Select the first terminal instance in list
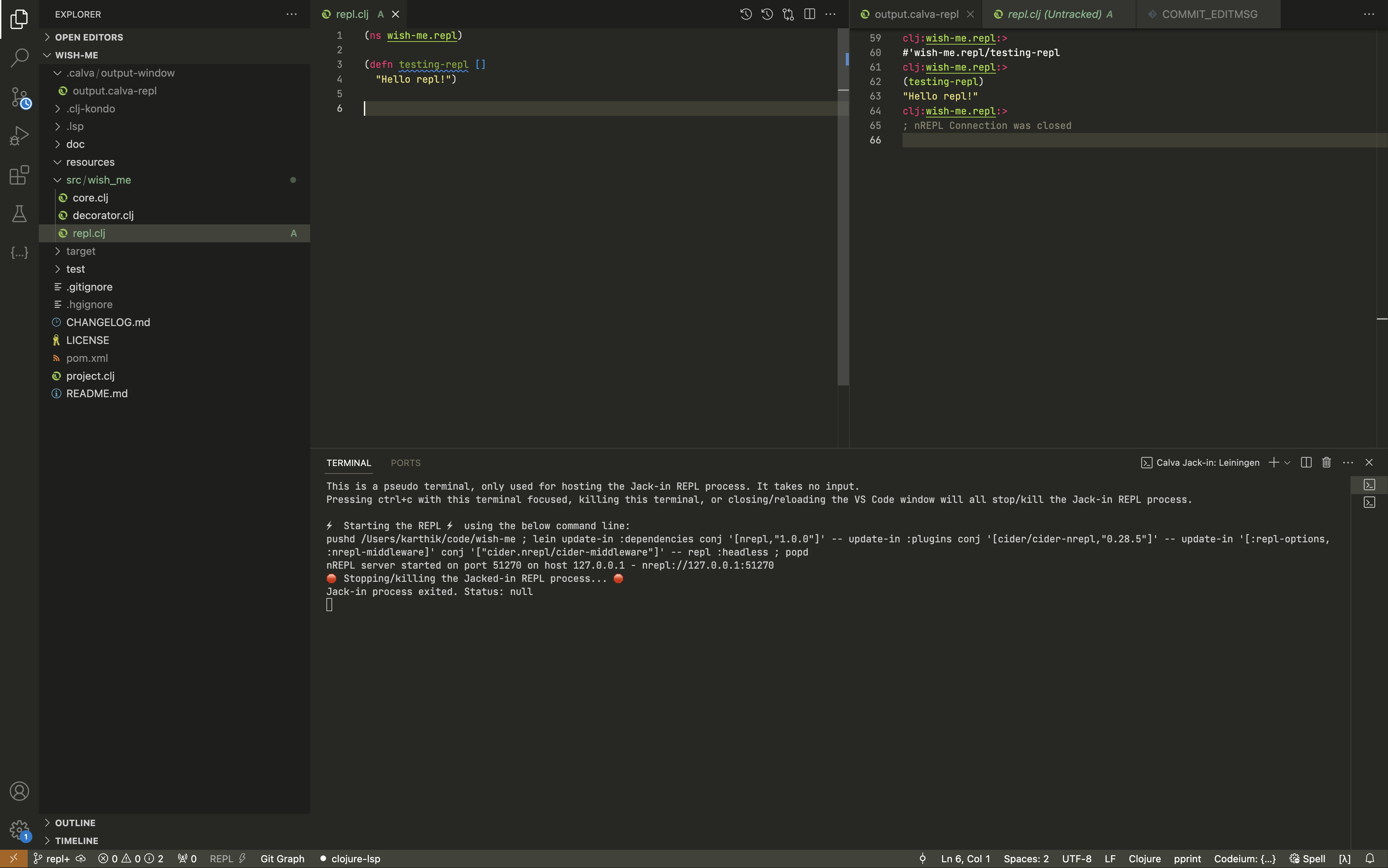 [x=1369, y=485]
